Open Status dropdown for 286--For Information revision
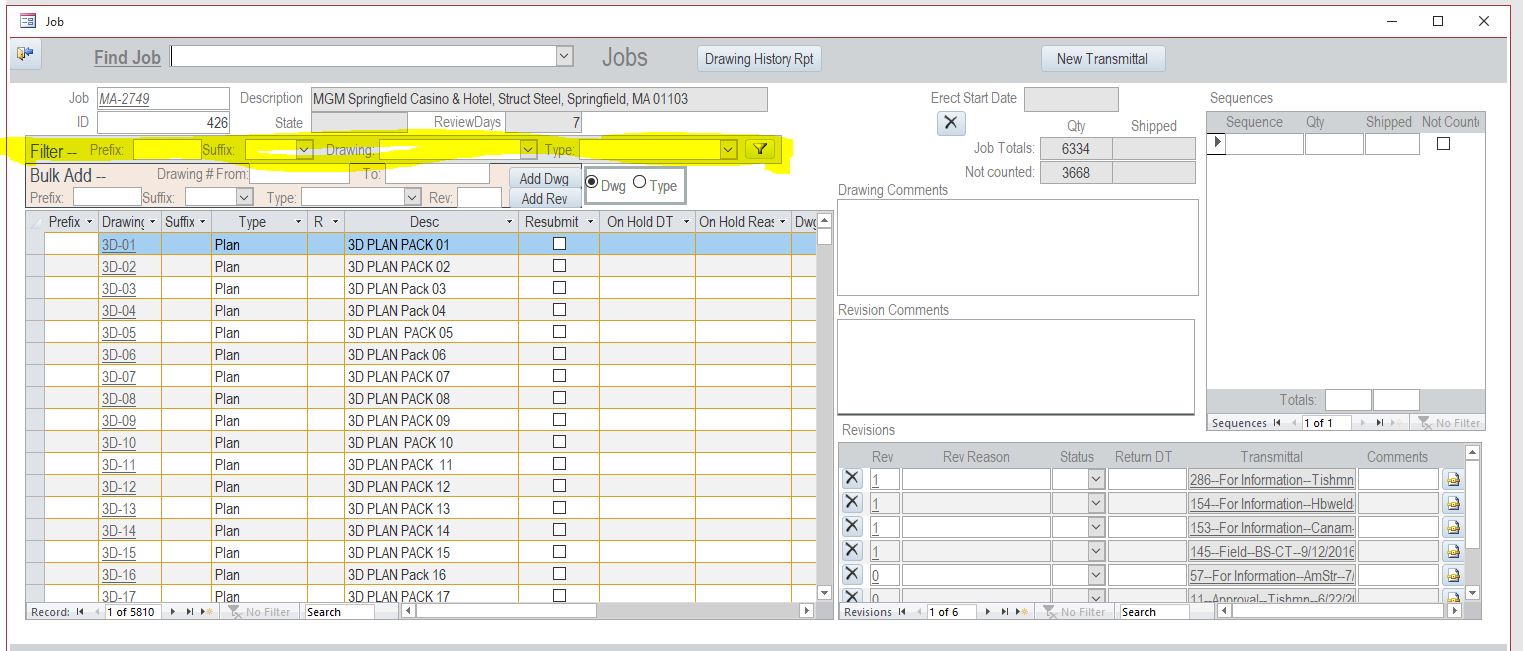 point(1096,480)
